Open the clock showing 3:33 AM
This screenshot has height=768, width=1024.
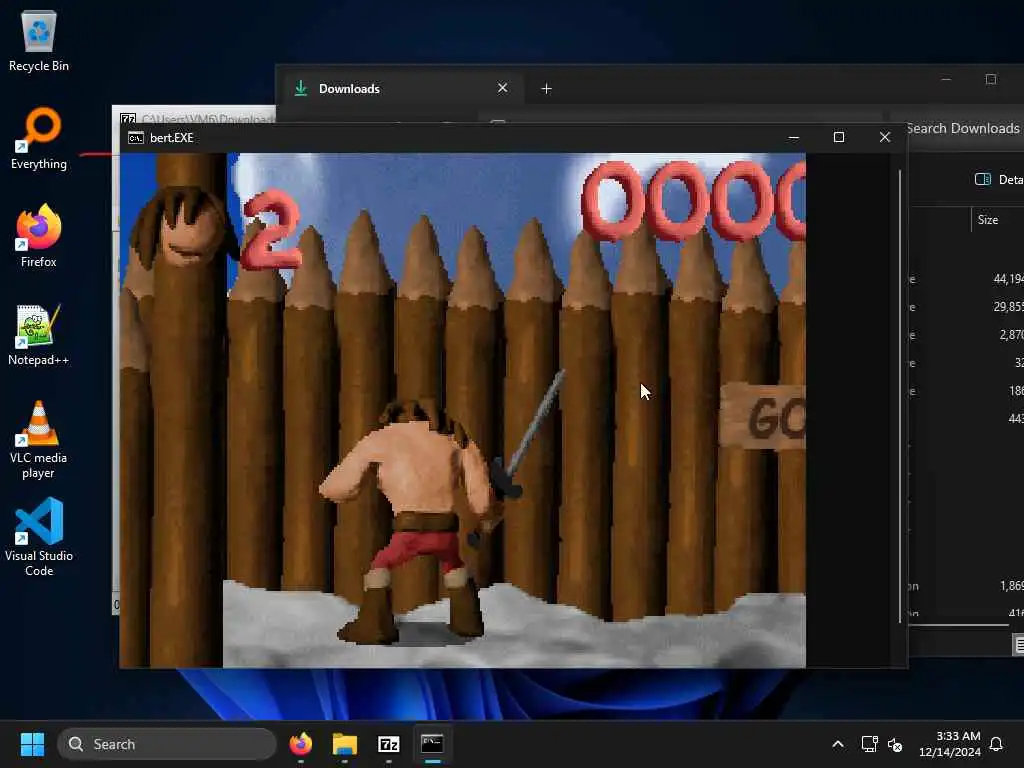click(x=950, y=744)
